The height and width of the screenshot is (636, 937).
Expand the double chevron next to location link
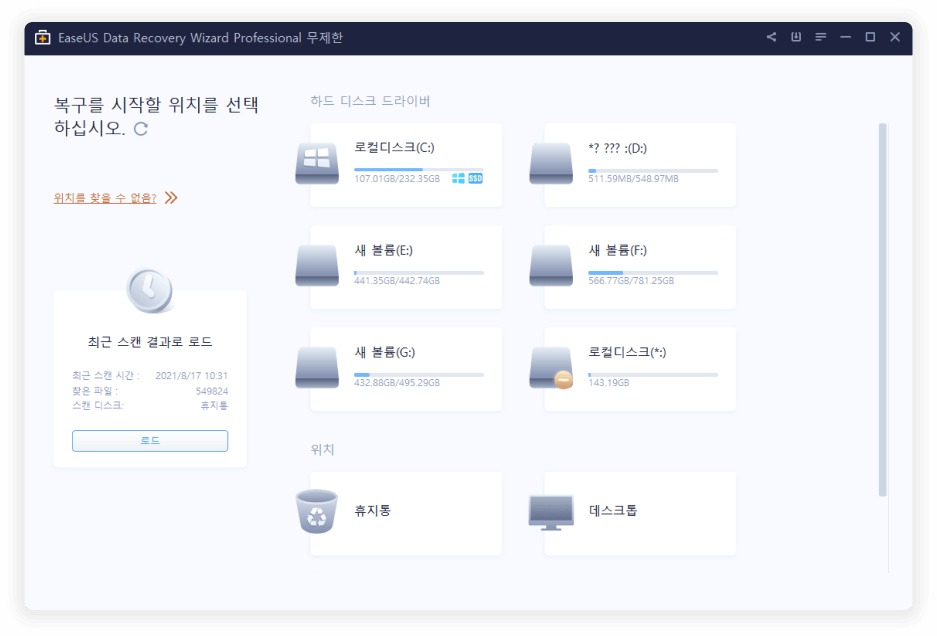pos(171,198)
